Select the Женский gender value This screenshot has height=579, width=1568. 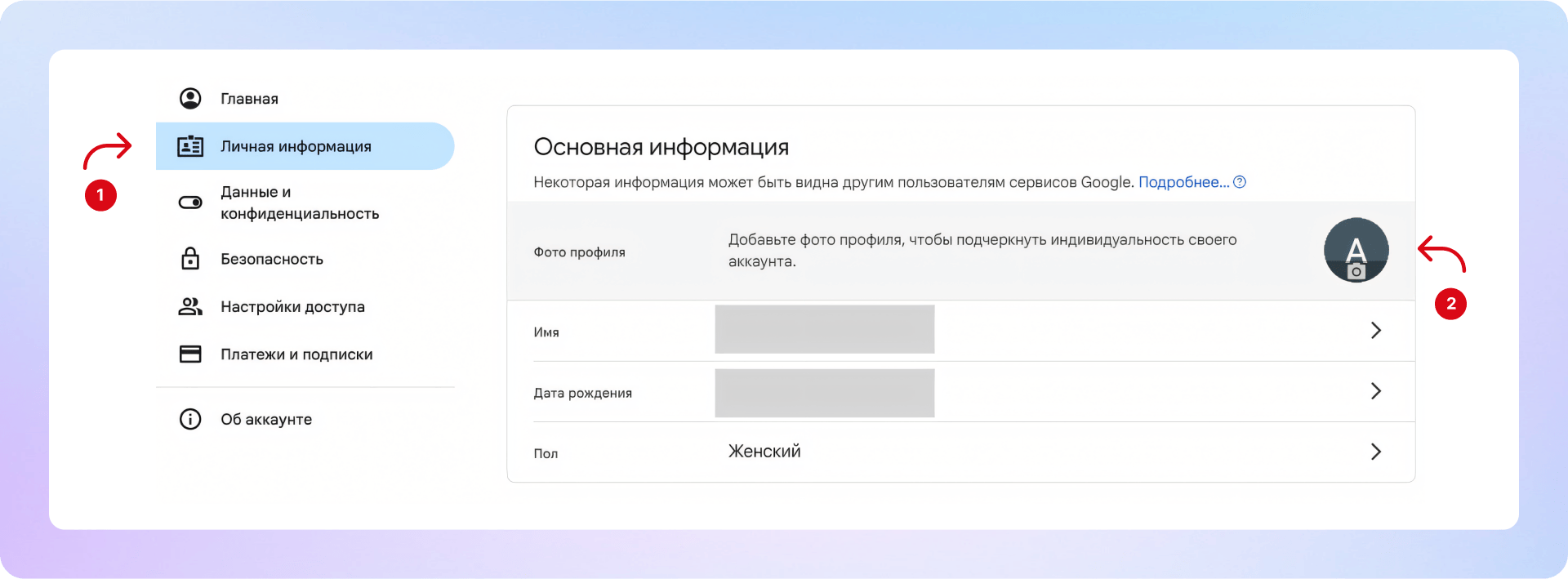coord(764,452)
